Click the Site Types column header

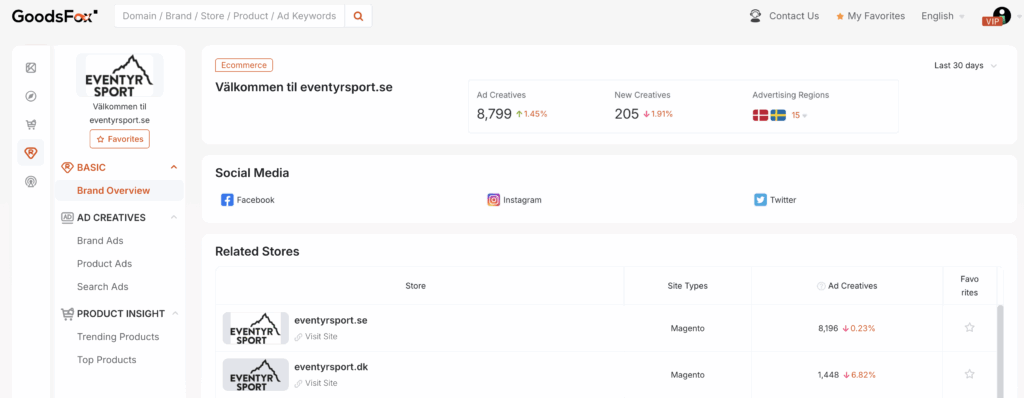click(x=688, y=286)
